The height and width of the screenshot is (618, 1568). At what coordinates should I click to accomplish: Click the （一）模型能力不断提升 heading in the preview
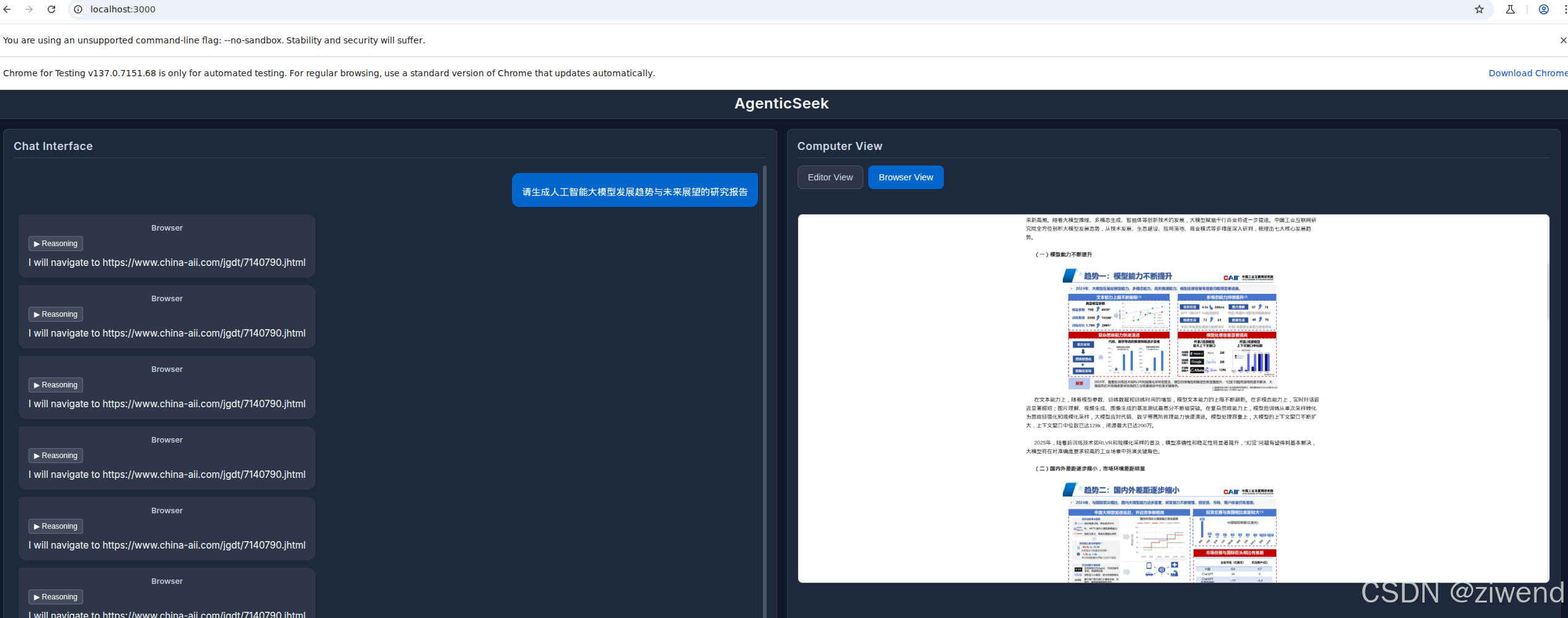1064,255
